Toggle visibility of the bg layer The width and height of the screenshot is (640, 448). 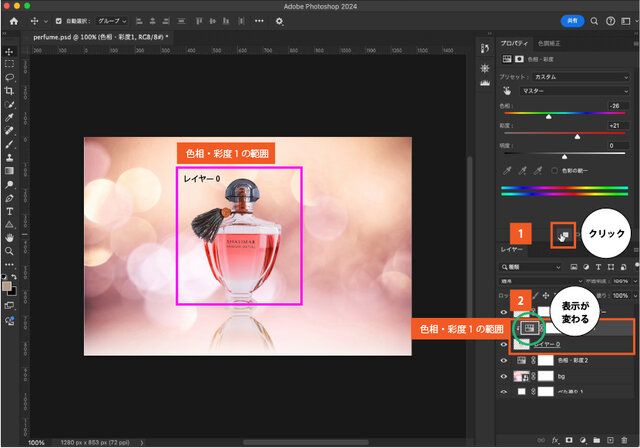504,375
